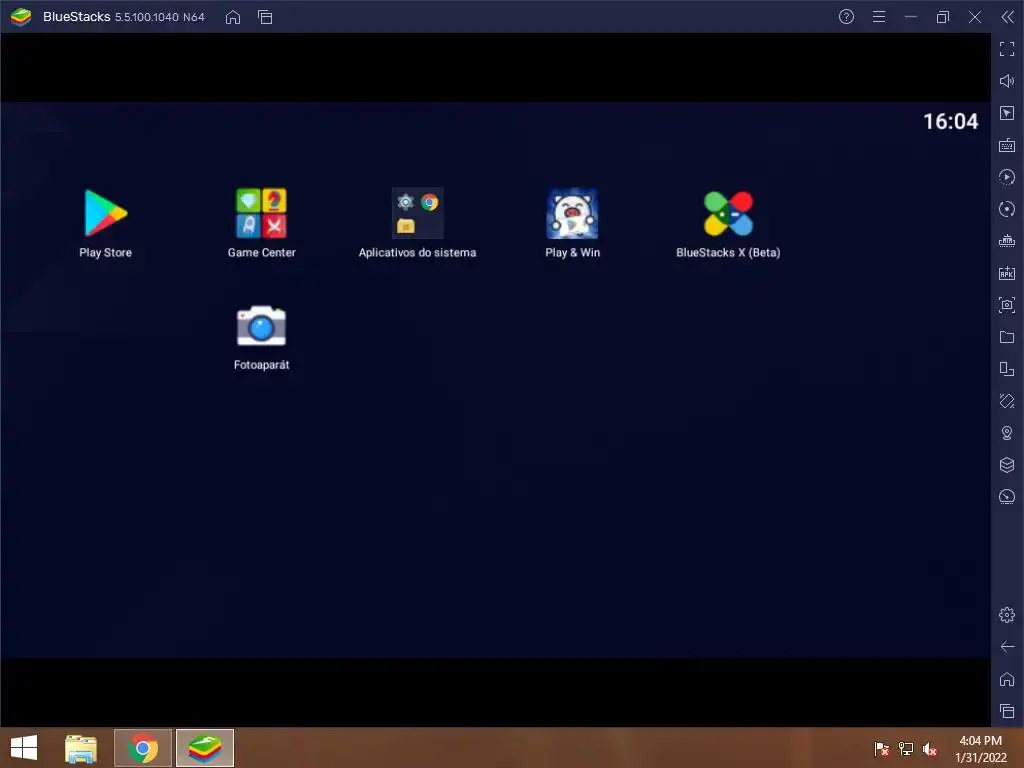Lock the mouse cursor from sidebar

pos(1007,113)
